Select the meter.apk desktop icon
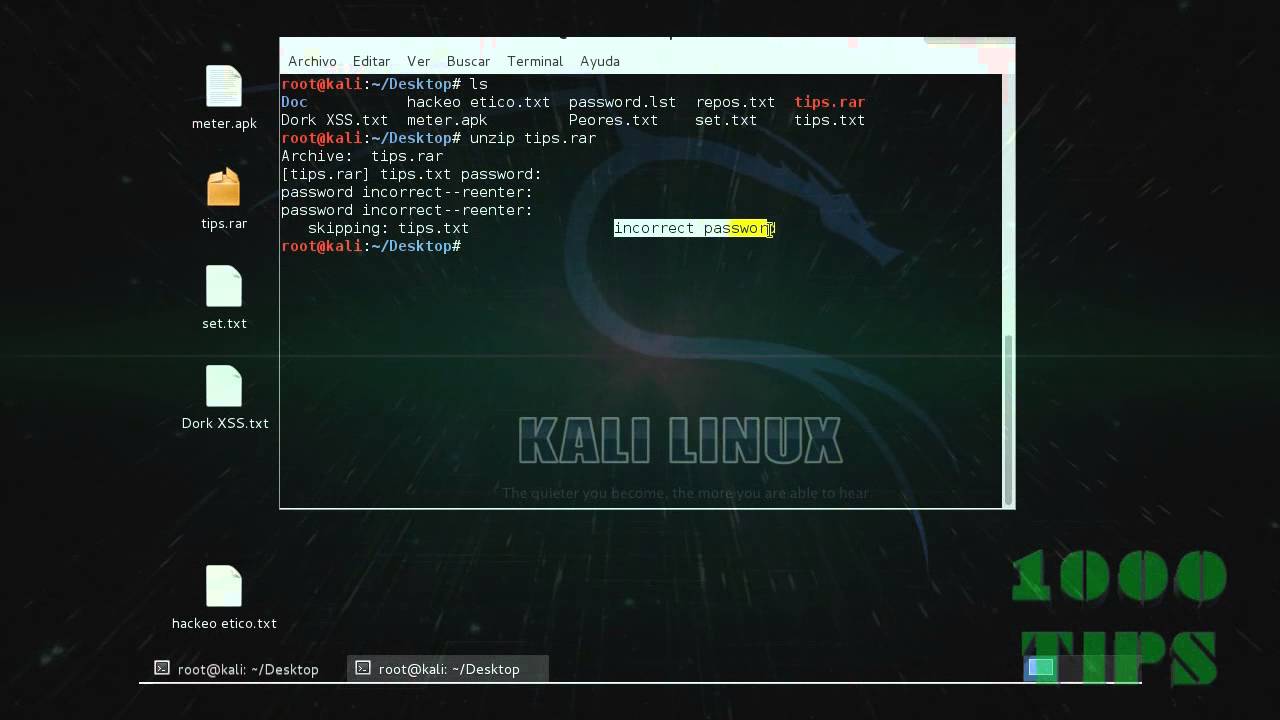The width and height of the screenshot is (1280, 720). coord(224,98)
